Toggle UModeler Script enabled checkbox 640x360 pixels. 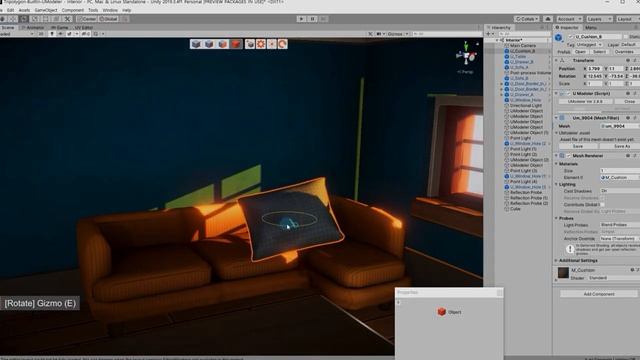(x=569, y=94)
